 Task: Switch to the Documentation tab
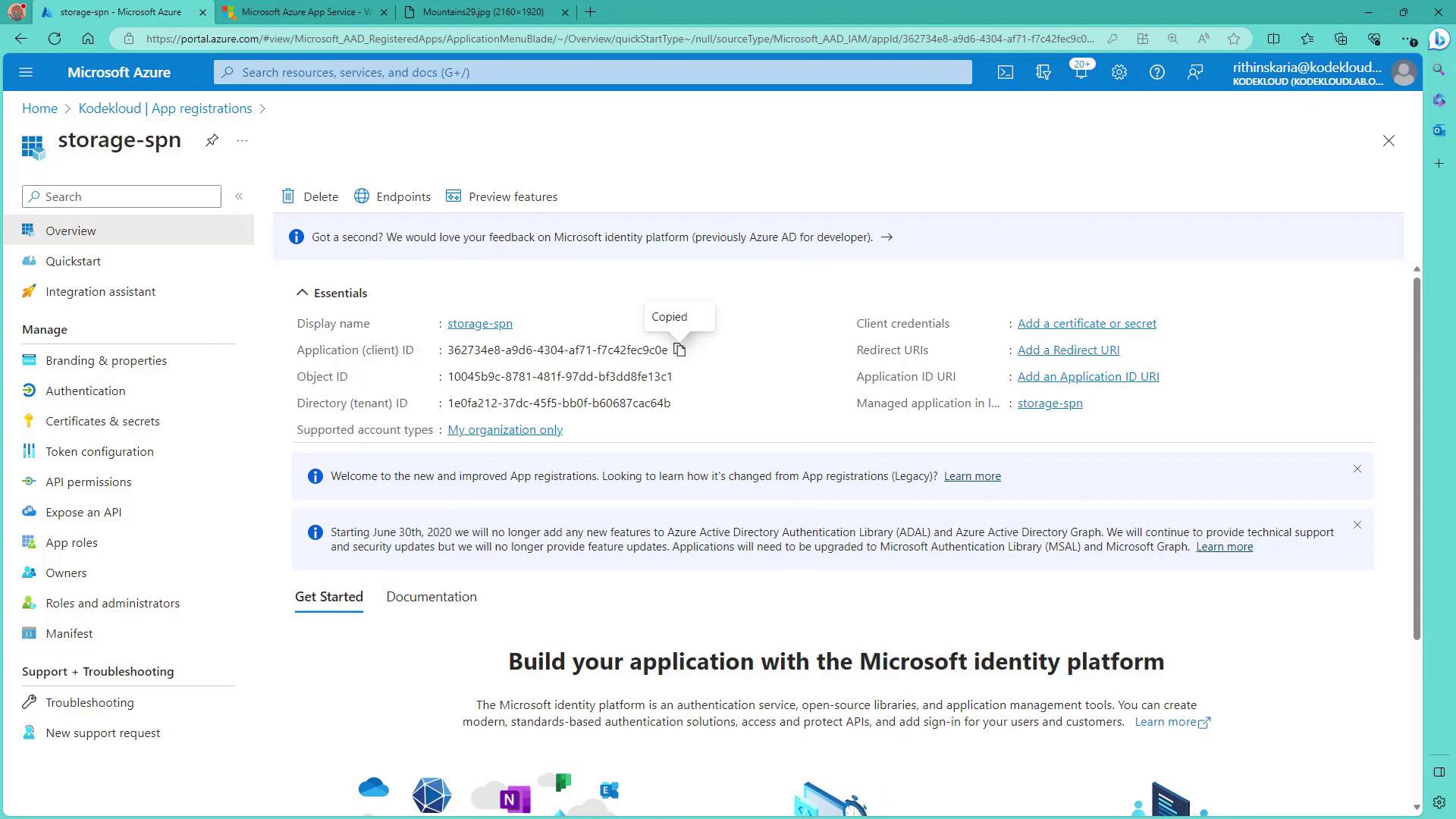[431, 597]
